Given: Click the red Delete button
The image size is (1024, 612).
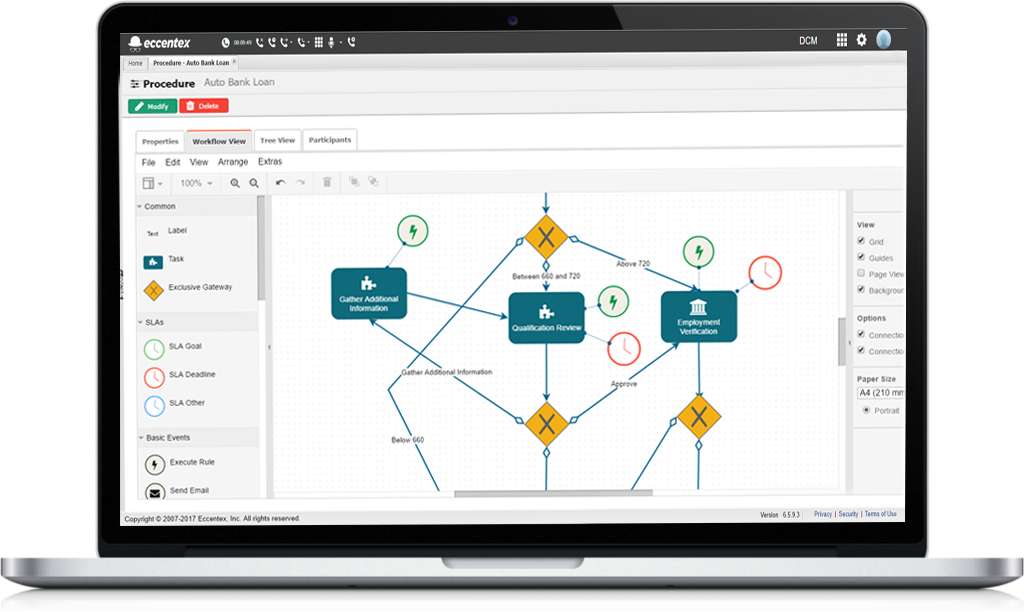Looking at the screenshot, I should point(204,106).
